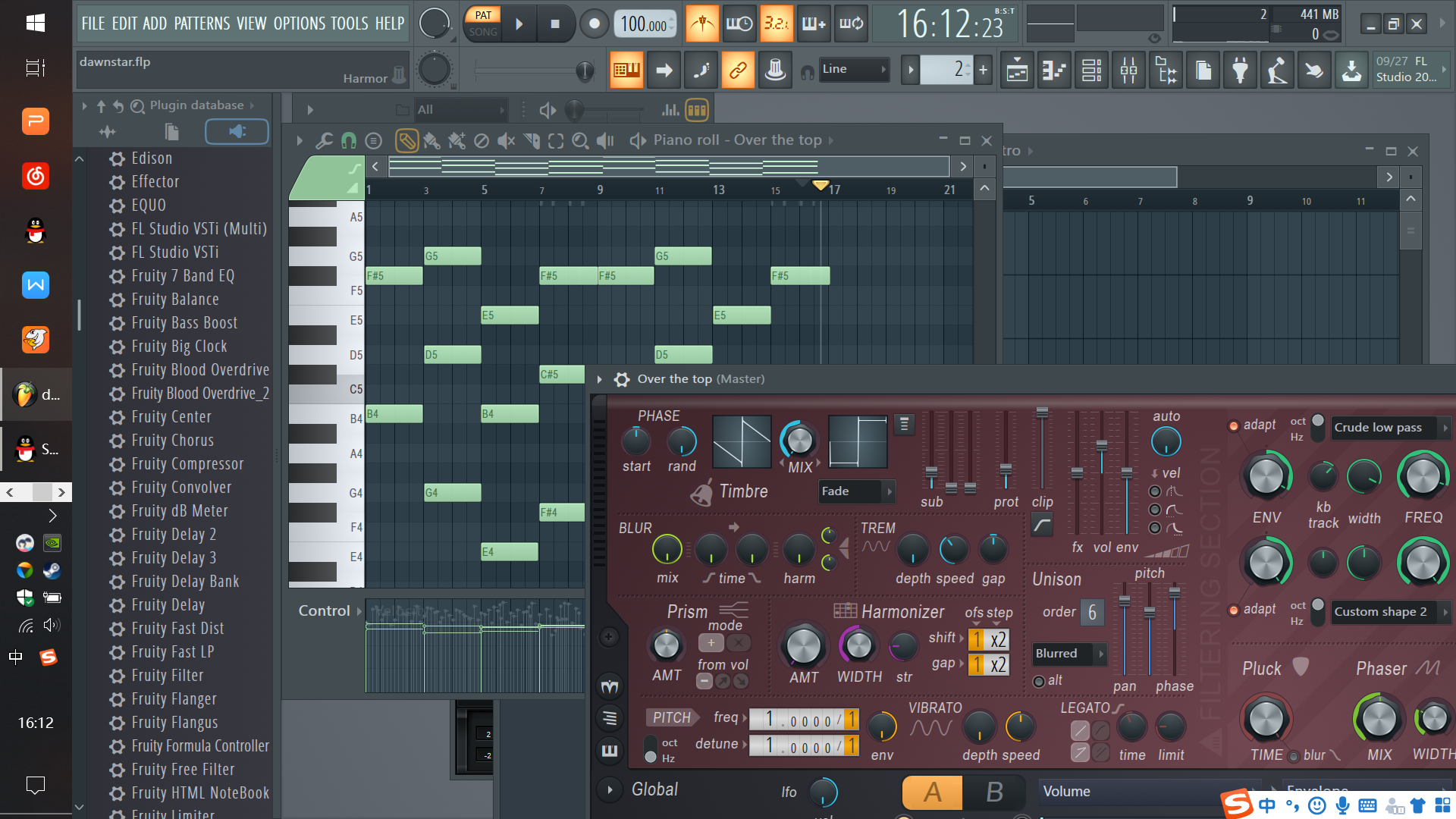Screen dimensions: 1456x819
Task: Open the piano roll view icon
Action: coord(1054,71)
